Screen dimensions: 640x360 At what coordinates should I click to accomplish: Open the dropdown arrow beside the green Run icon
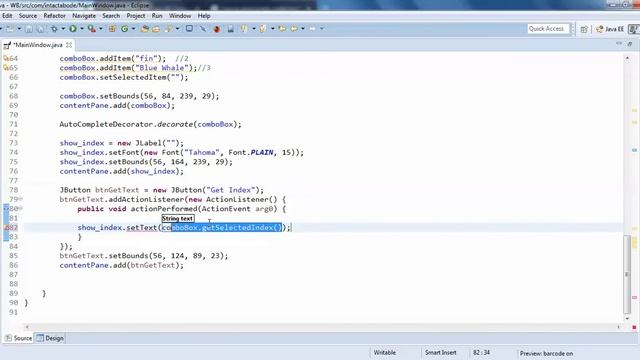(82, 29)
